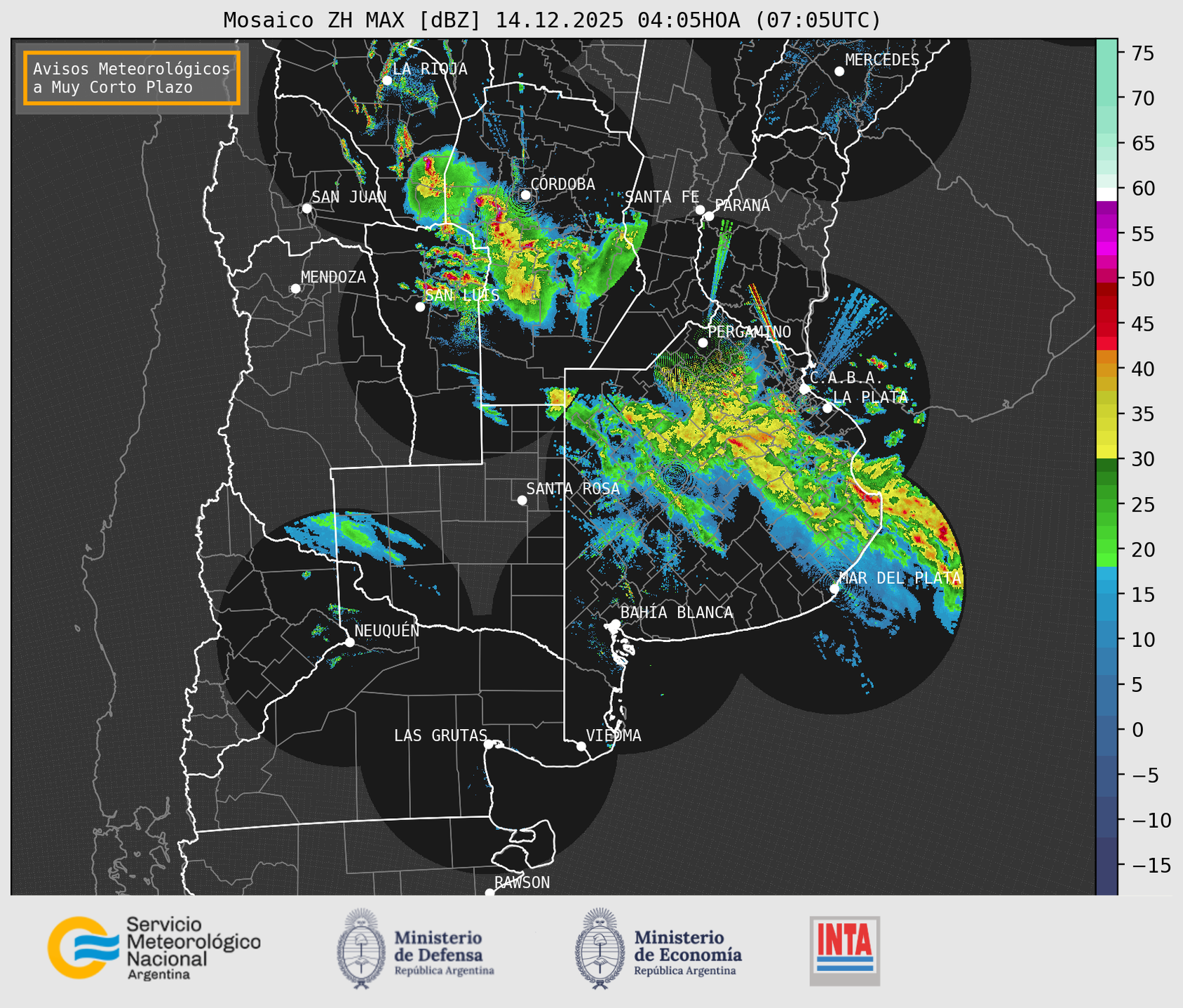1183x1008 pixels.
Task: Click the Avisos Meteorológicos a Muy Corto Plazo box
Action: coord(132,78)
